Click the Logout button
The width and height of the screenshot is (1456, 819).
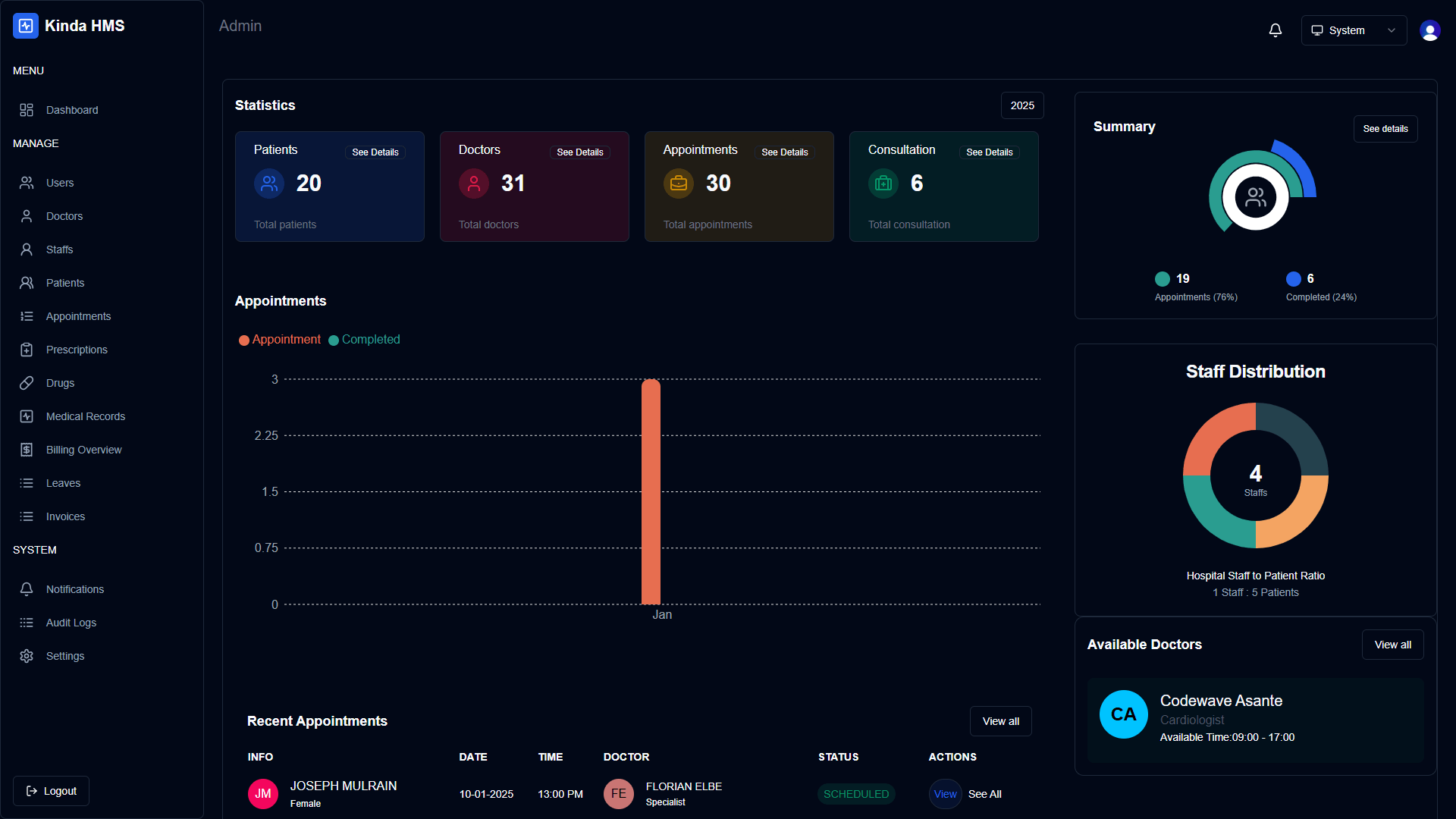[x=52, y=791]
